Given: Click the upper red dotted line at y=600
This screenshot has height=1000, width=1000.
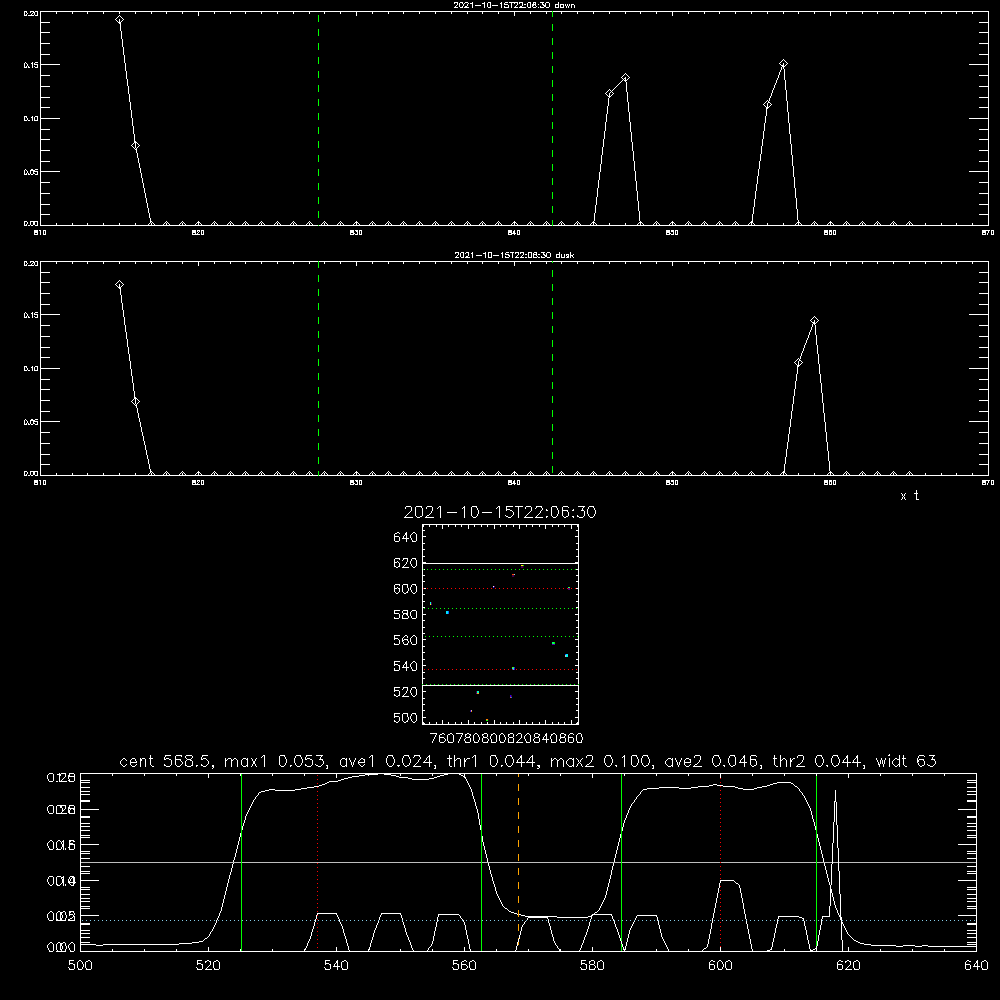Looking at the screenshot, I should [500, 589].
